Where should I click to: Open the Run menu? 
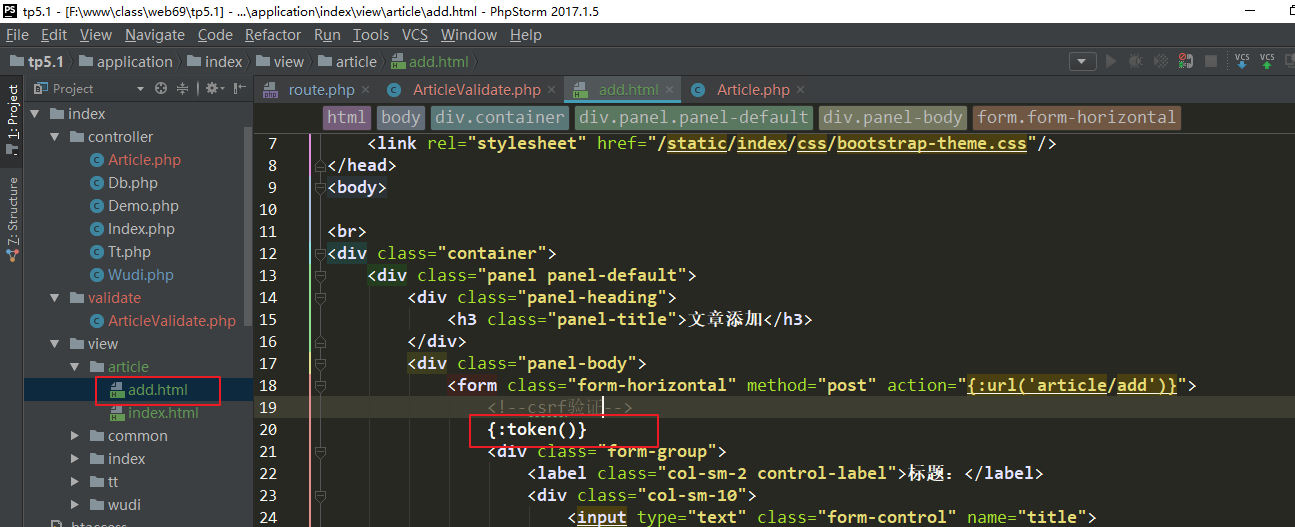327,34
